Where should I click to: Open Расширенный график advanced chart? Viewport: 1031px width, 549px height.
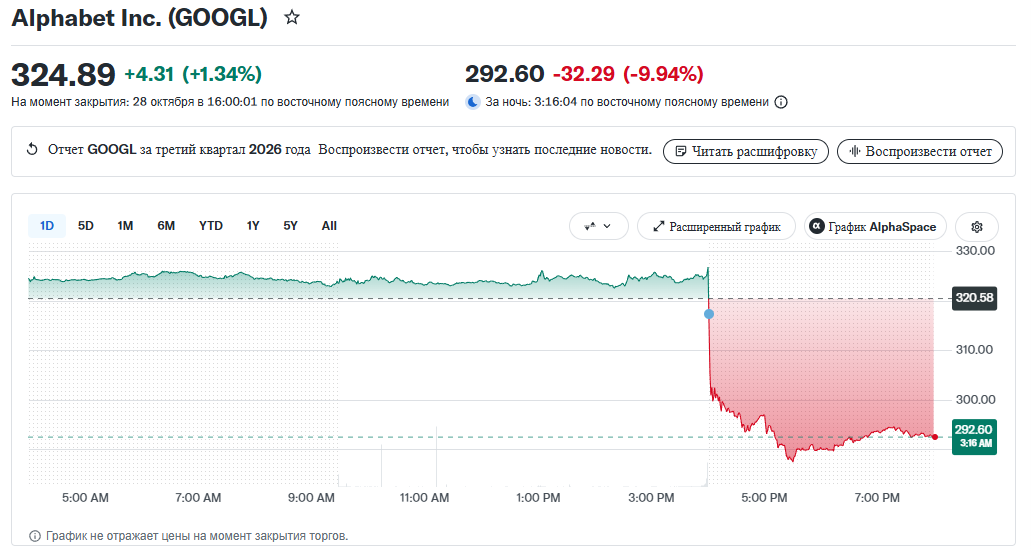717,227
